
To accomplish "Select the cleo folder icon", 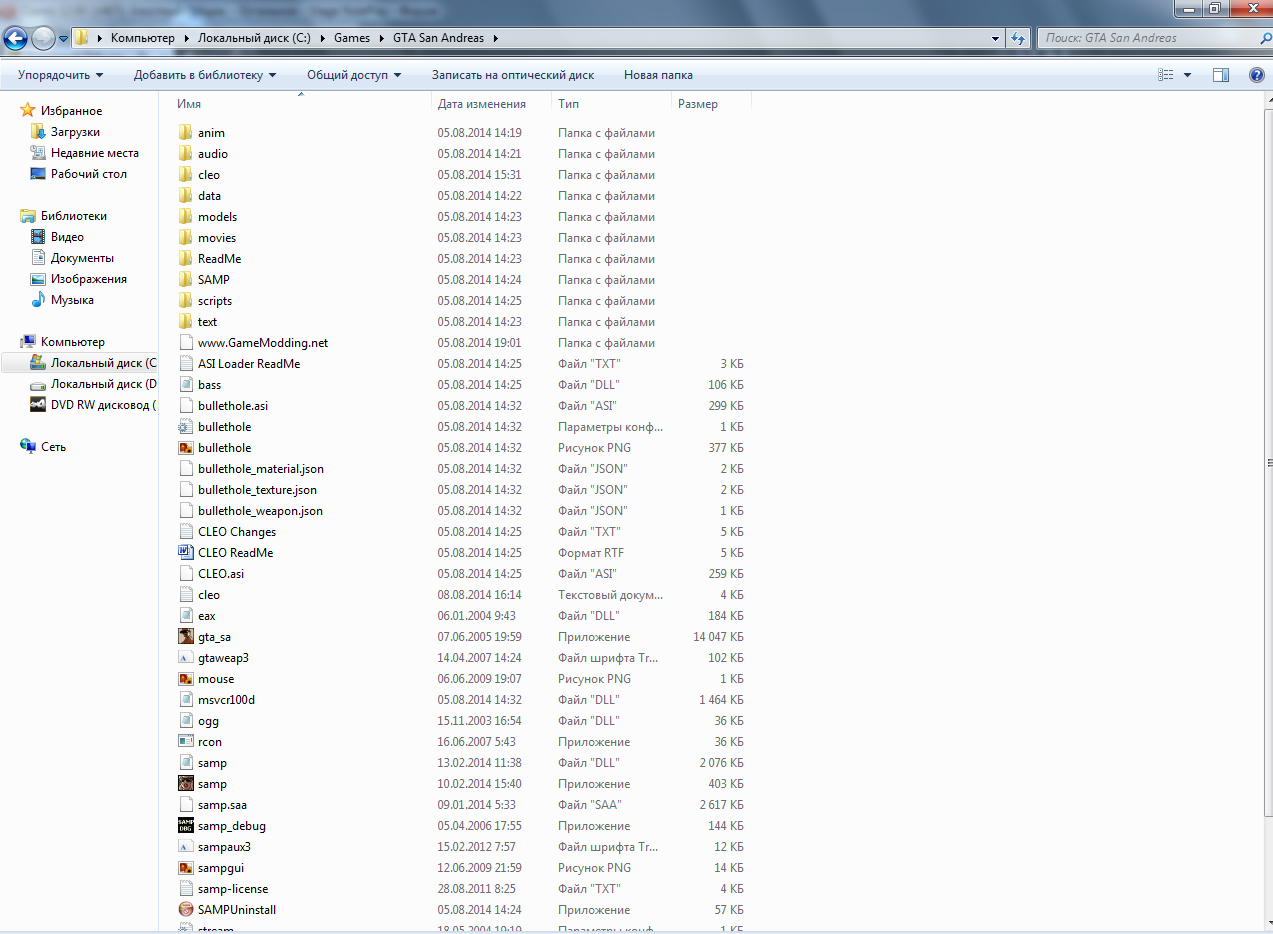I will (185, 175).
